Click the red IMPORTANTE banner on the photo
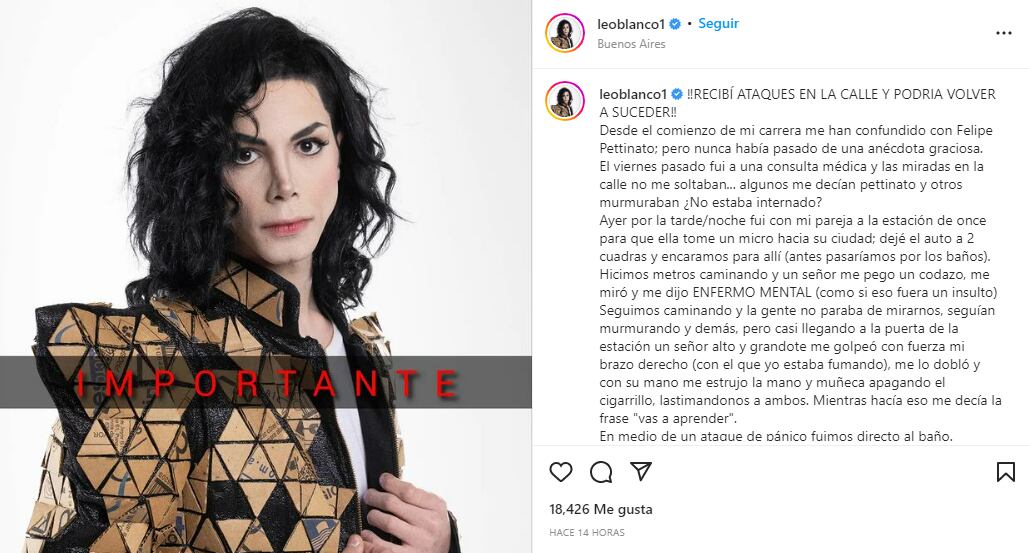 click(266, 383)
